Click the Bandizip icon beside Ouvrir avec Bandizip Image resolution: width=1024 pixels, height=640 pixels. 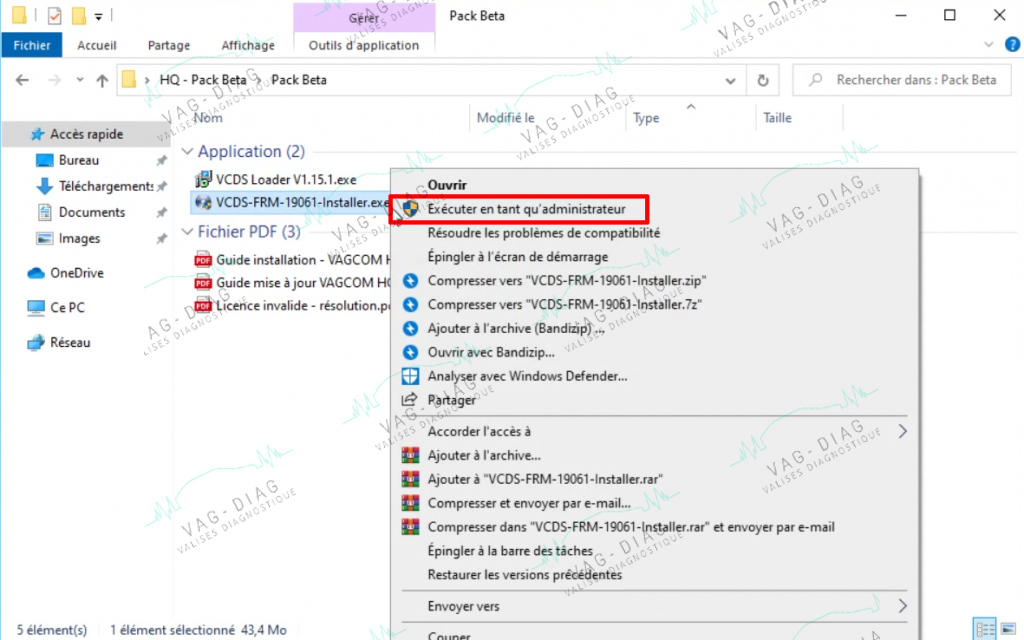[x=410, y=353]
